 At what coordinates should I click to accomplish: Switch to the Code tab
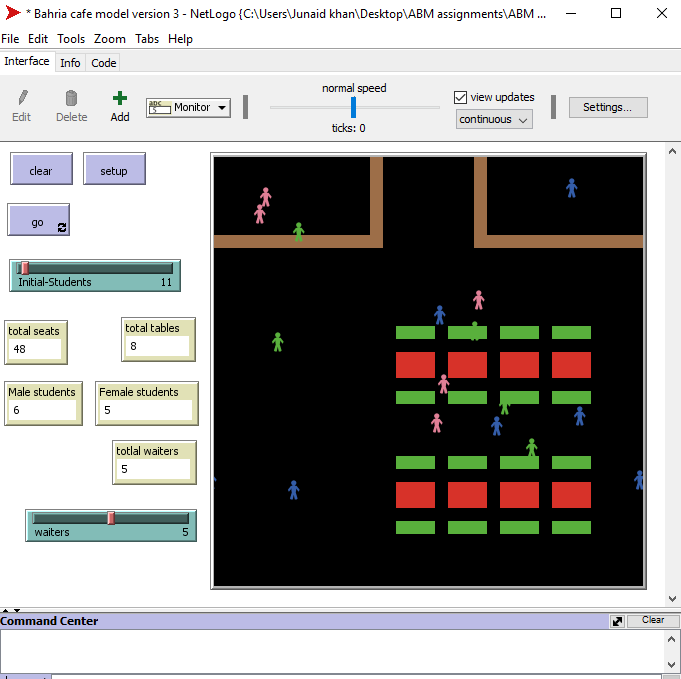pos(104,63)
